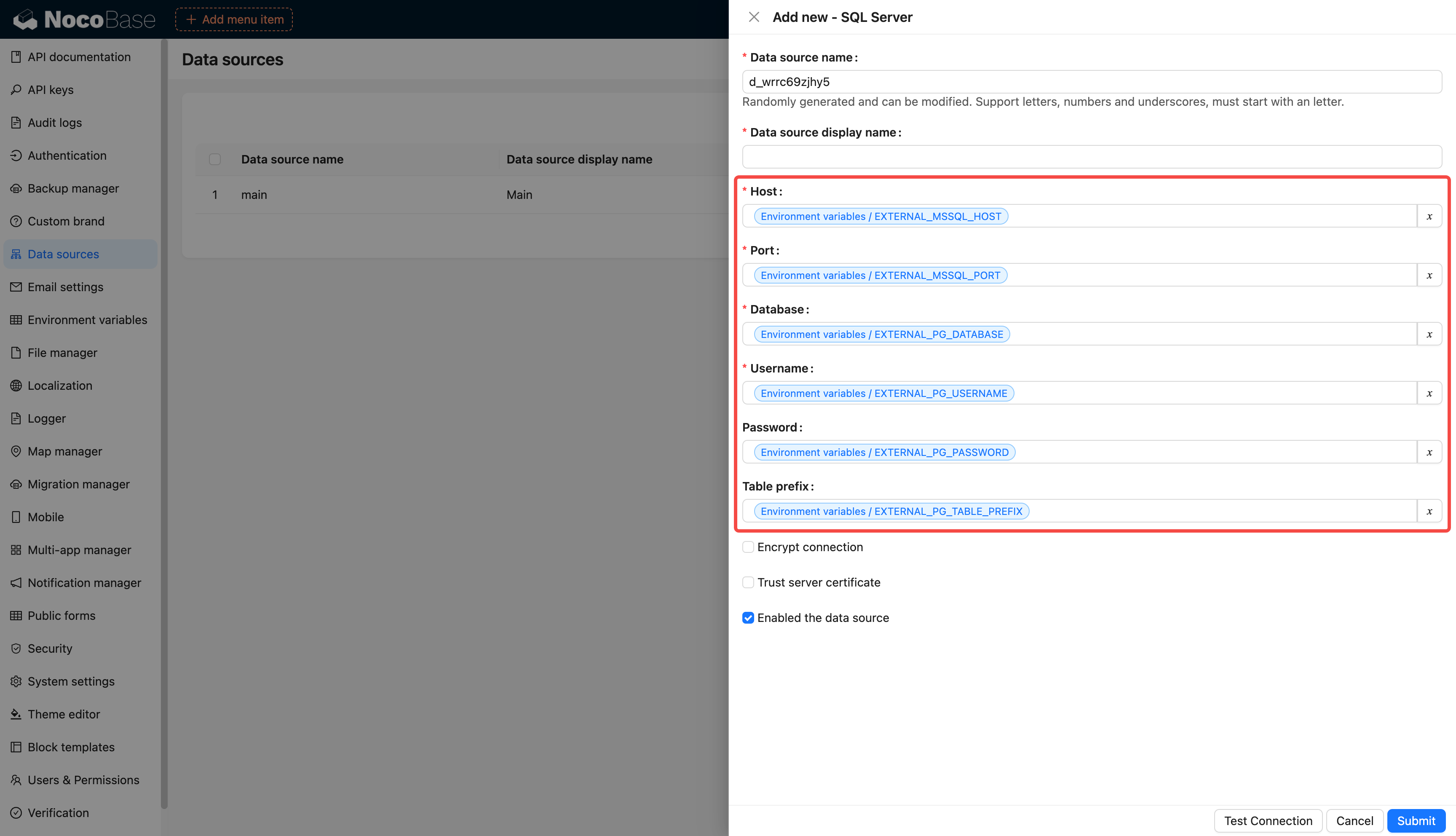
Task: Check Trust server certificate option
Action: point(748,583)
